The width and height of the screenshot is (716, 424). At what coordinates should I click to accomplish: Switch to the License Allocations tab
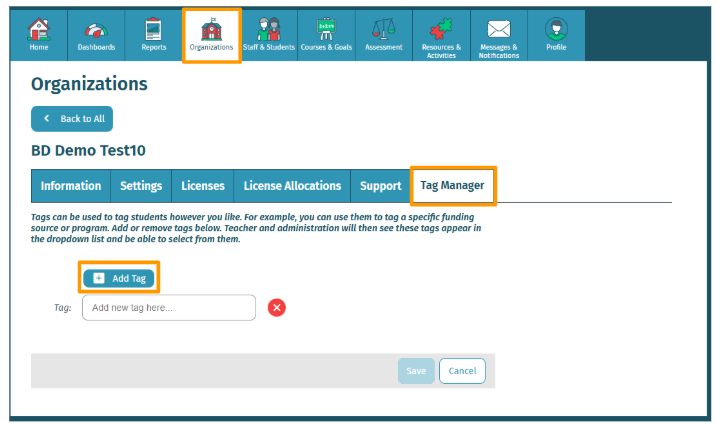coord(292,186)
